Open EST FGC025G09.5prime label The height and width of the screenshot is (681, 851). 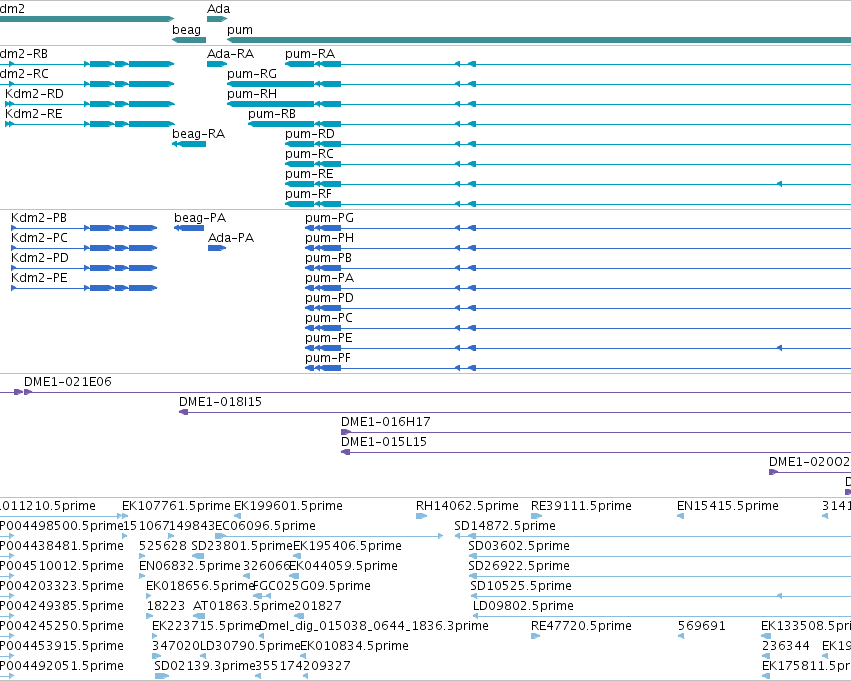tap(312, 587)
